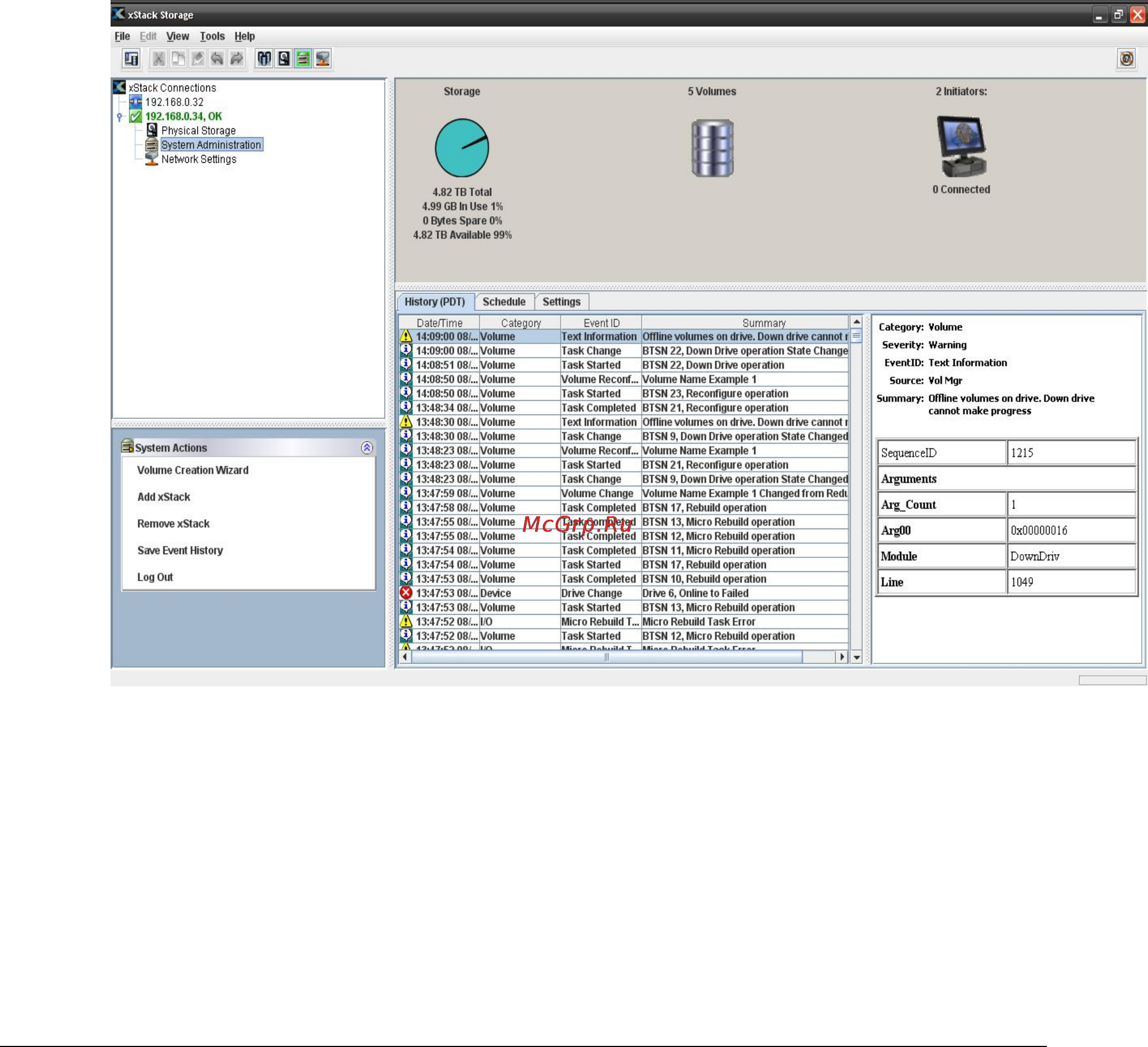Viewport: 1148px width, 1047px height.
Task: Collapse the System Actions panel chevron
Action: pos(367,448)
